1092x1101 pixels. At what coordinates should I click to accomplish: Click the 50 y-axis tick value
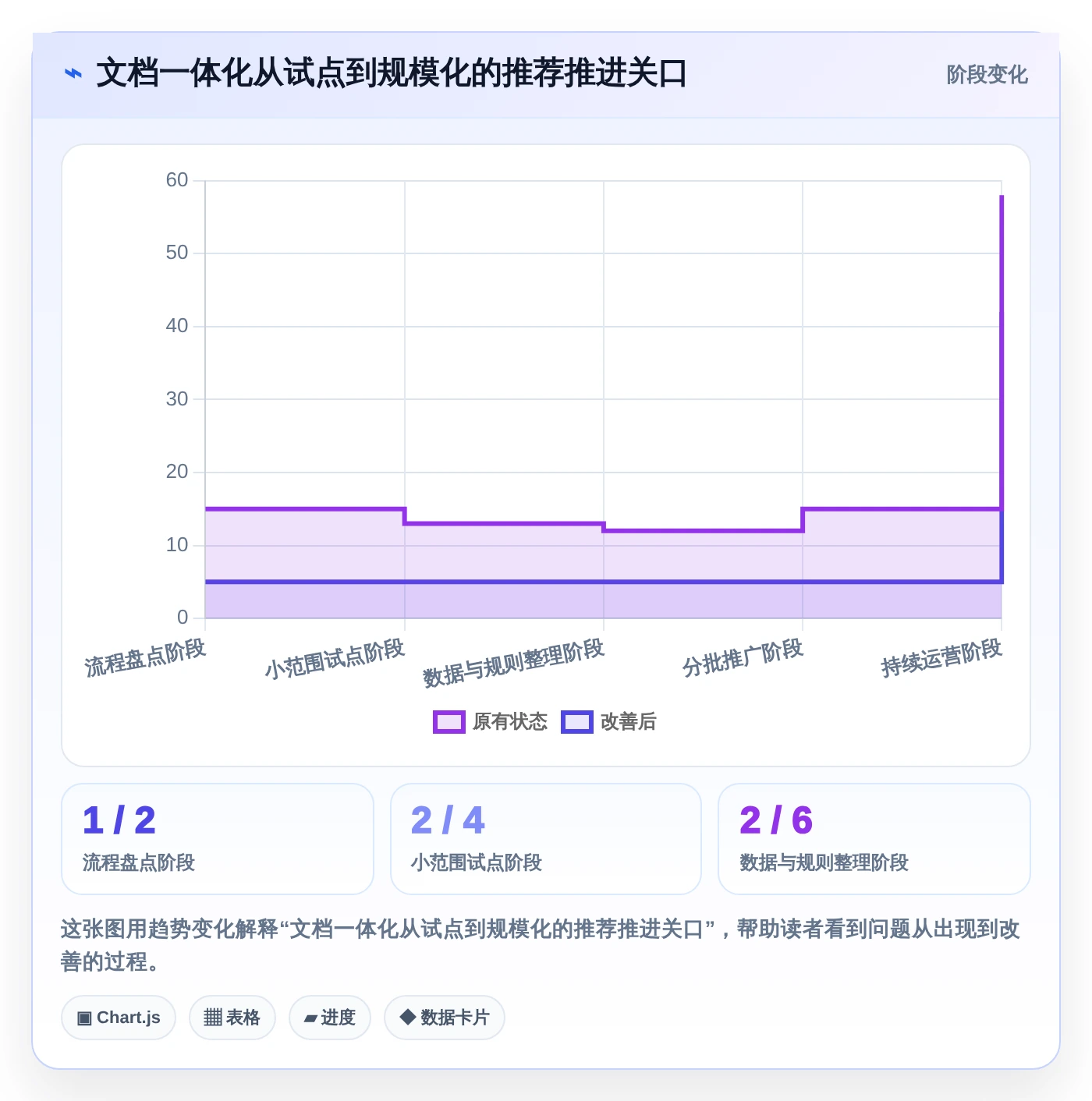coord(177,253)
